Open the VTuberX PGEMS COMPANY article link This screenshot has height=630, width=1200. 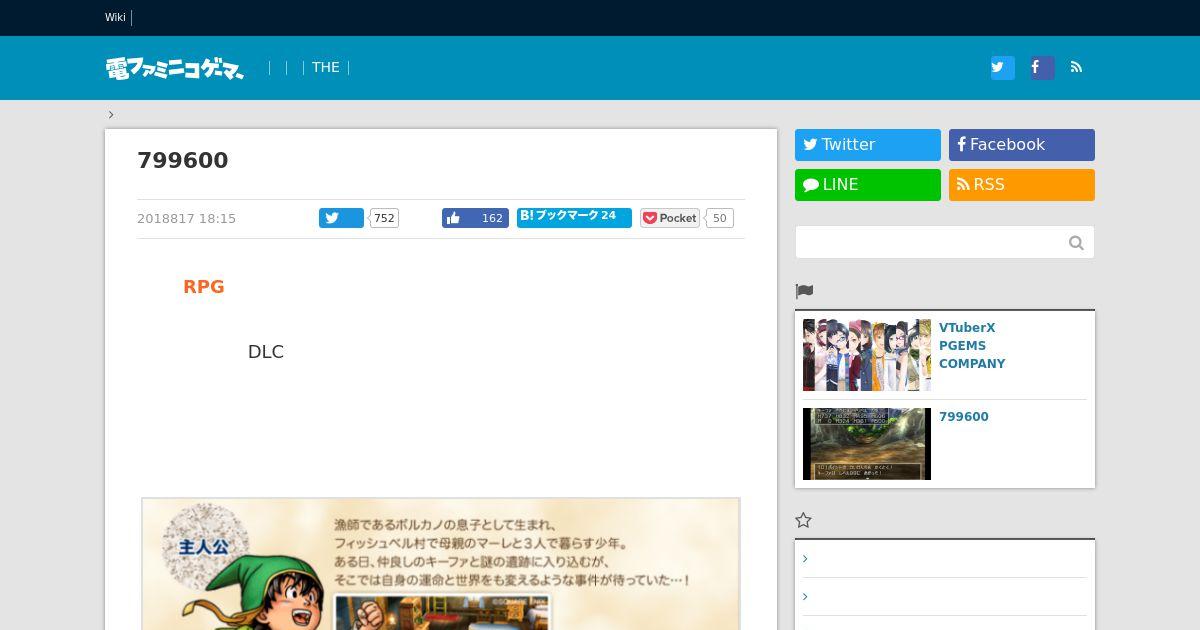click(x=972, y=346)
